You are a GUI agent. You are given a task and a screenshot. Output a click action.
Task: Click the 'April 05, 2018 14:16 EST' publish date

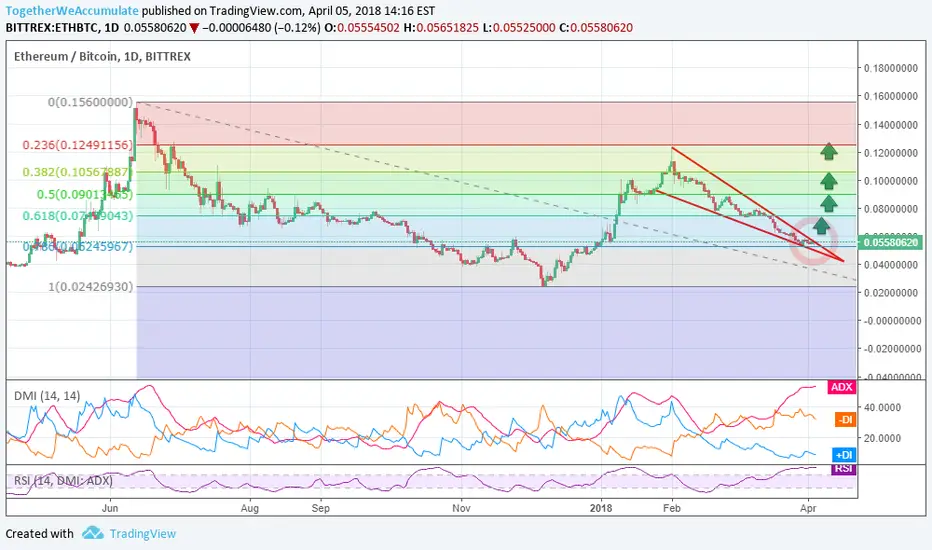tap(372, 11)
